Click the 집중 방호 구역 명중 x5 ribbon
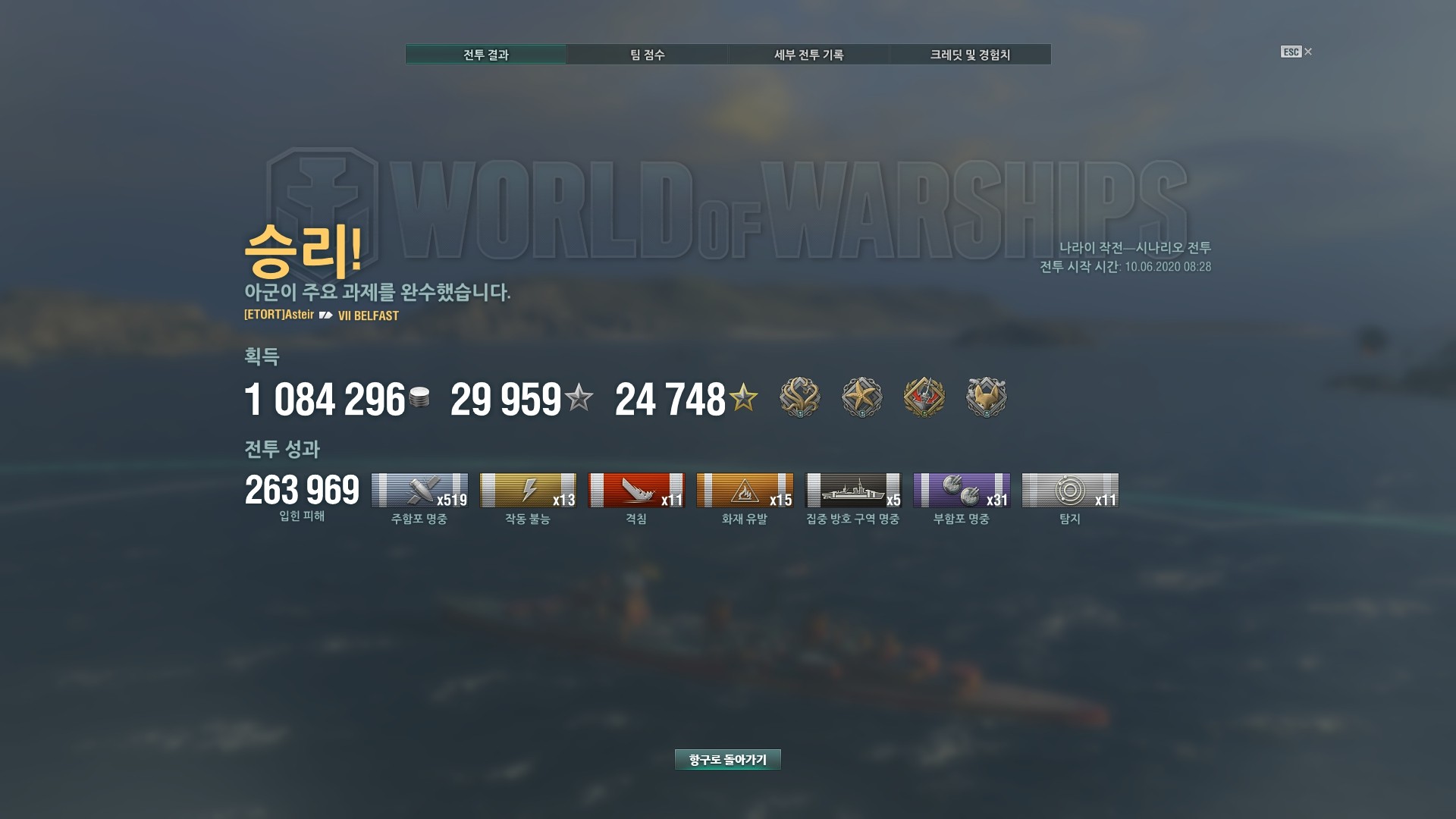 pyautogui.click(x=853, y=490)
